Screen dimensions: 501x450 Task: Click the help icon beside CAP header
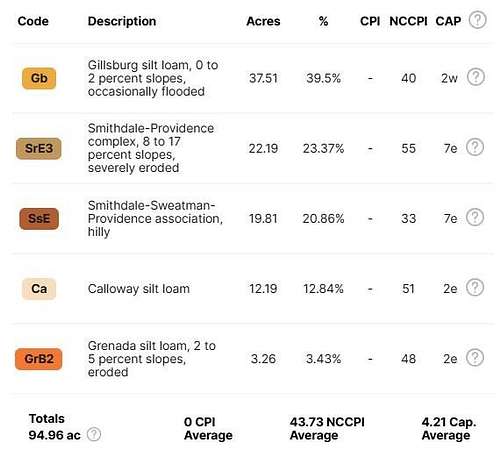477,20
